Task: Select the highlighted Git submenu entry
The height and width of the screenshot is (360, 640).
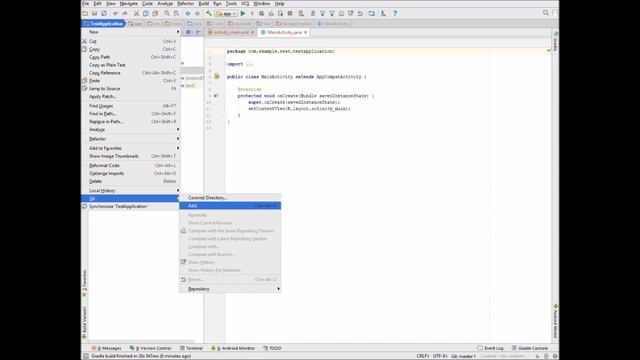Action: (131, 198)
